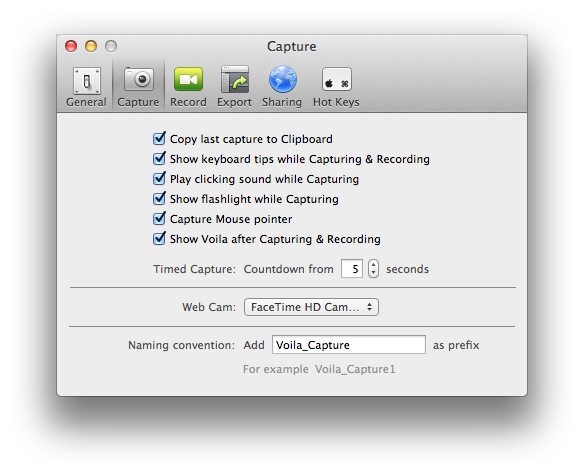Open the General preferences switch icon

87,80
